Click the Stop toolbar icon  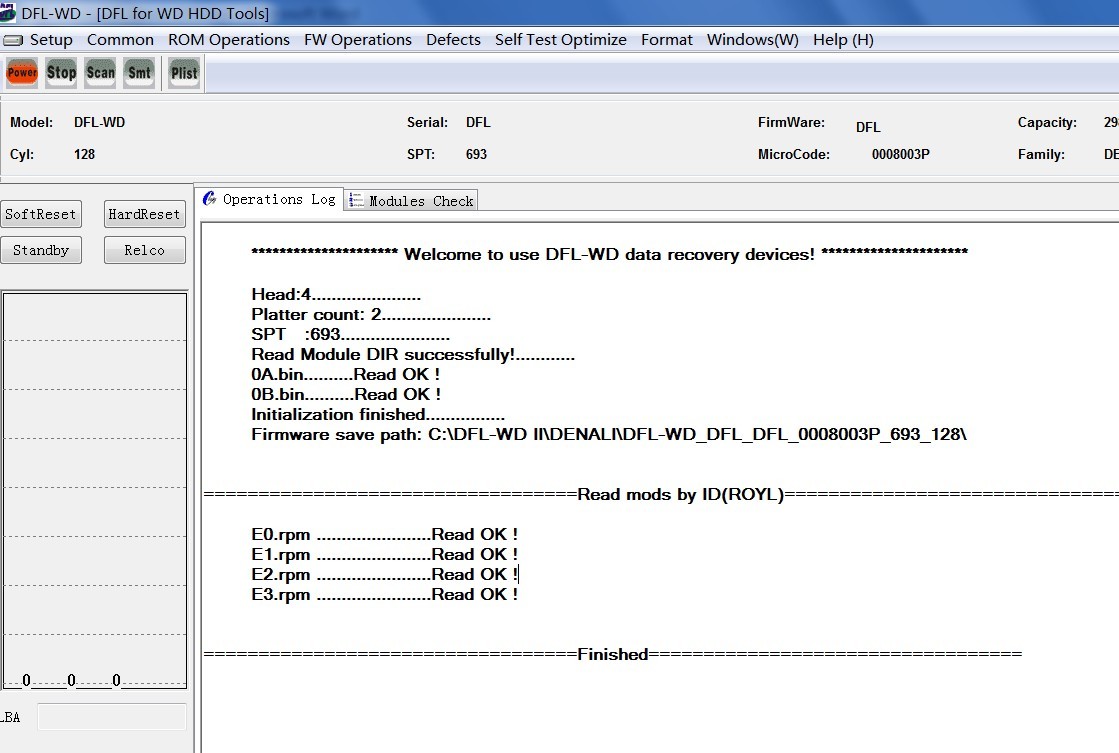(61, 73)
